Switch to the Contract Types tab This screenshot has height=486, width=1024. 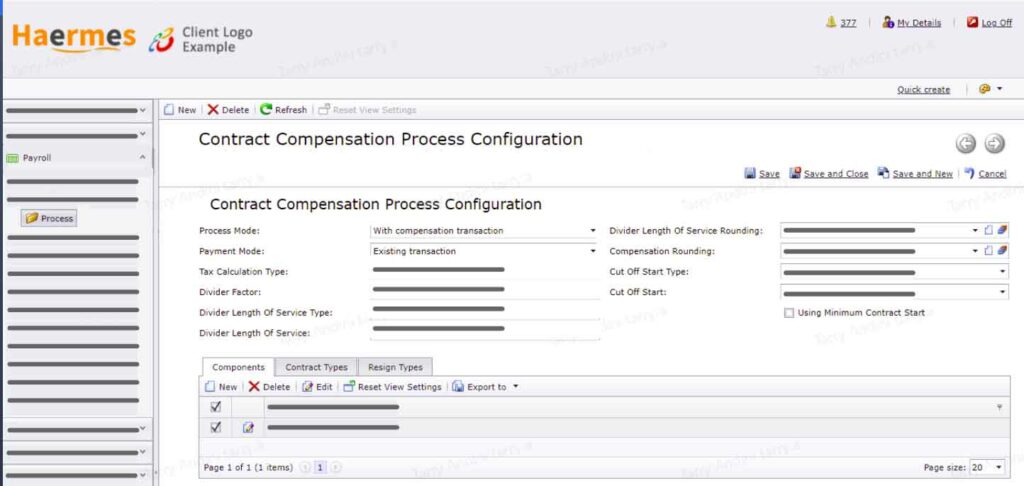click(x=316, y=367)
